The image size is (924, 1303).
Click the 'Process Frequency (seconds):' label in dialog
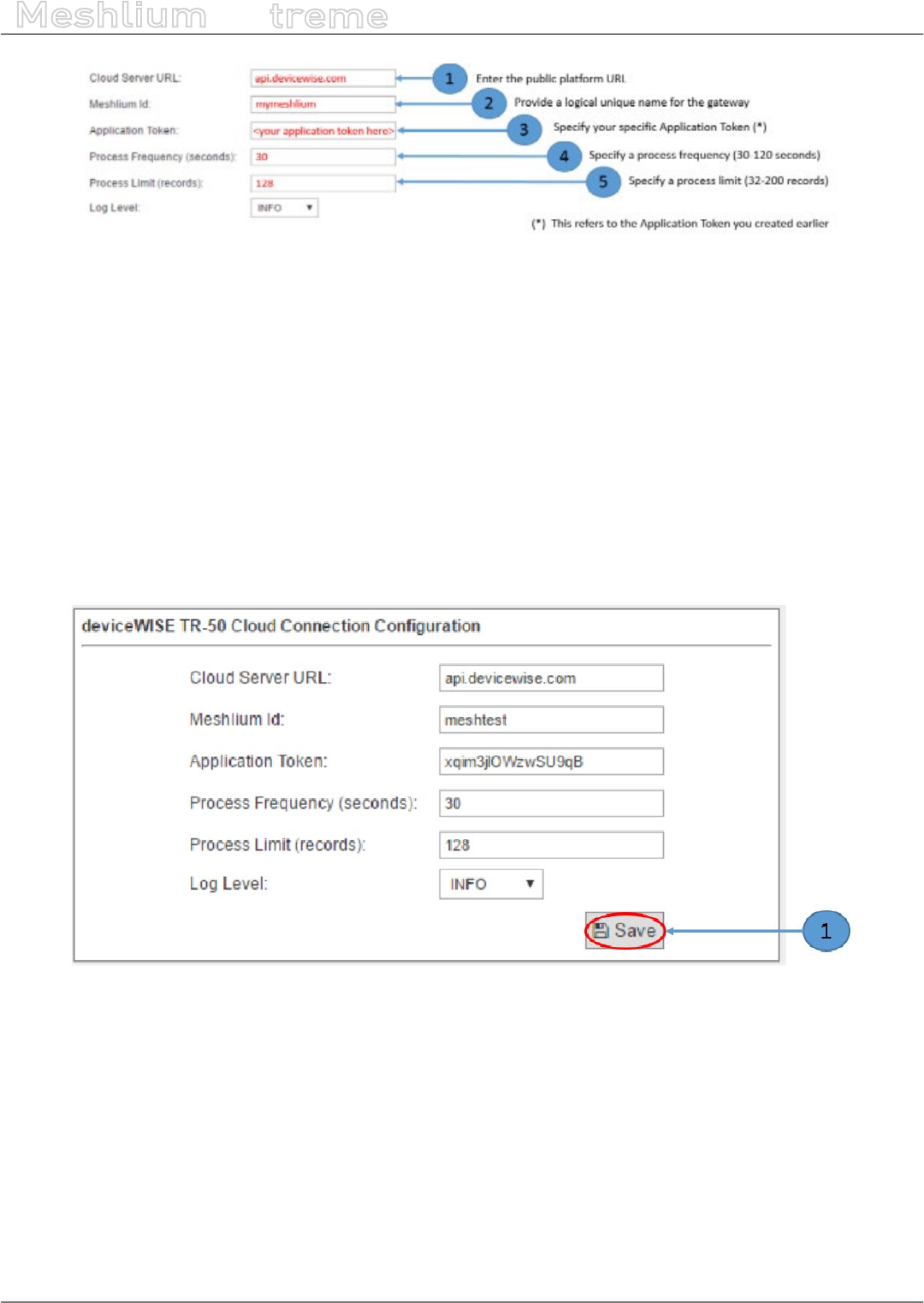click(303, 803)
